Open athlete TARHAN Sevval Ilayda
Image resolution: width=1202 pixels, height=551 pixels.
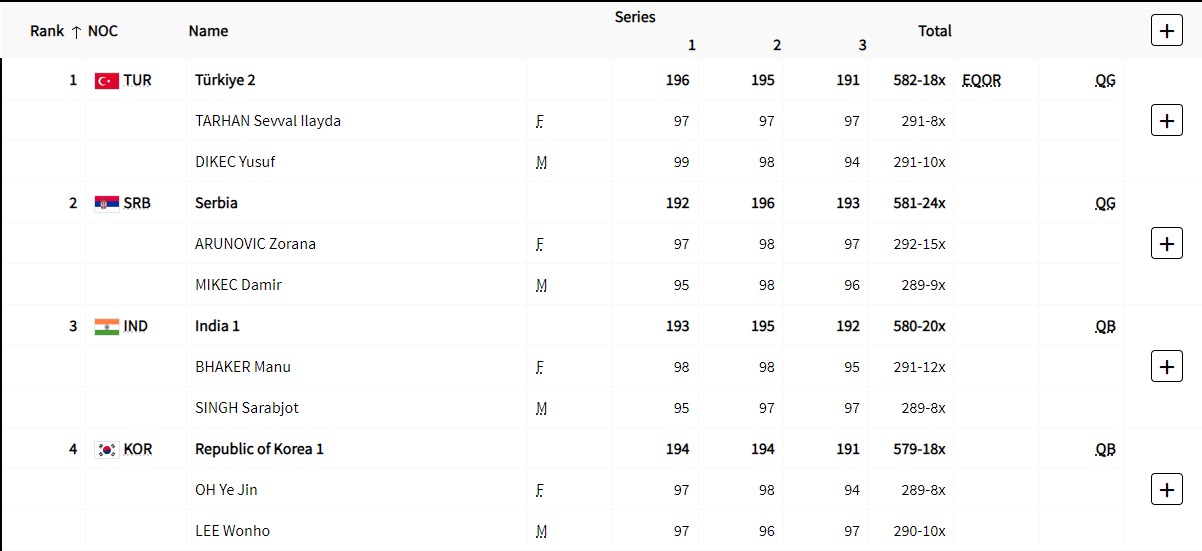(268, 121)
